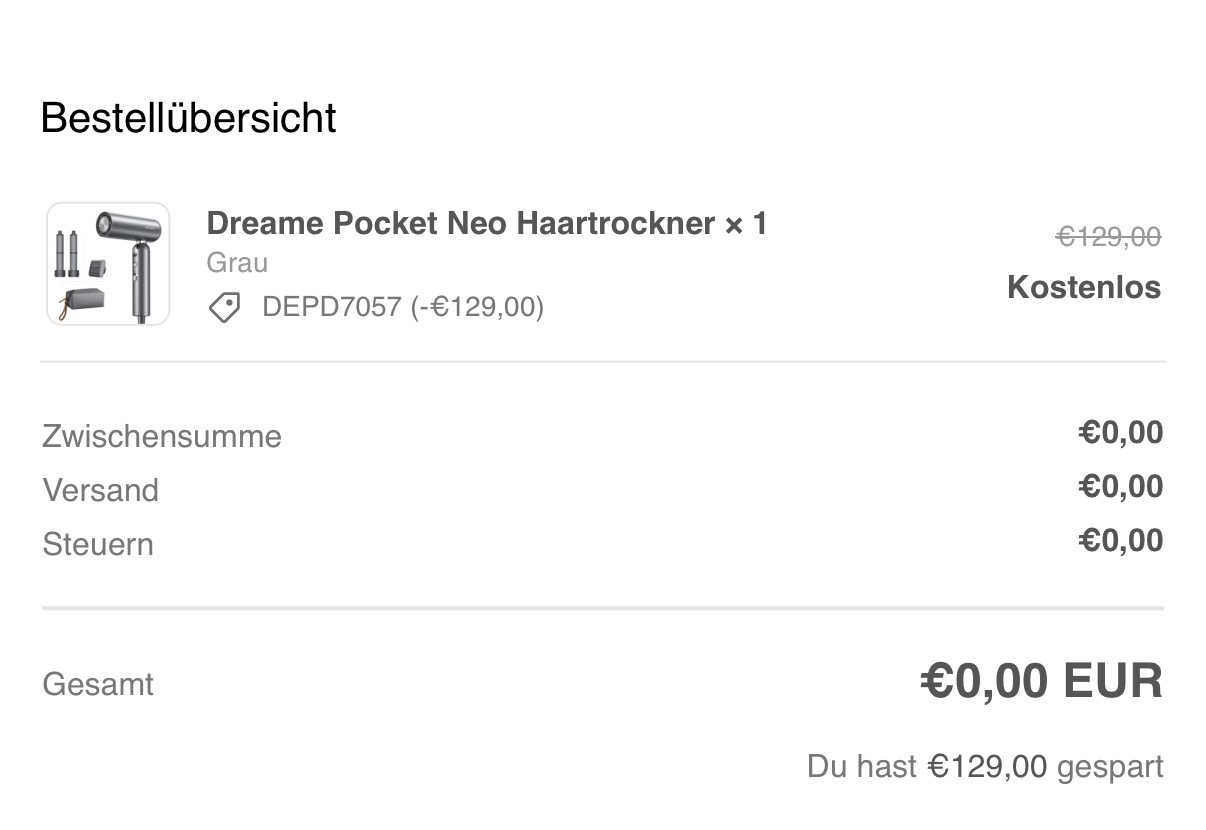
Task: Click the Versand label
Action: click(100, 491)
